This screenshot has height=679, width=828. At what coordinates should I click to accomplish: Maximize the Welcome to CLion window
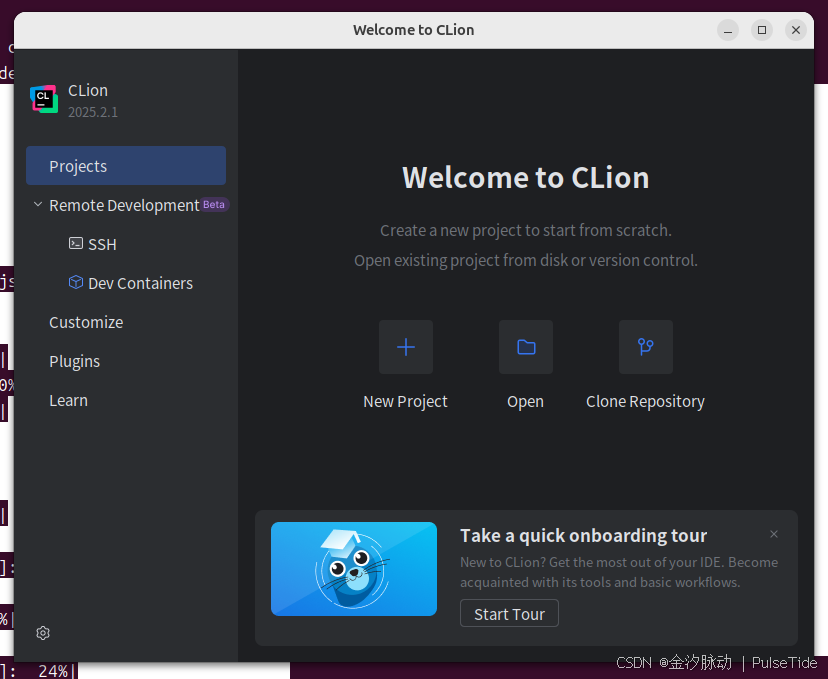762,30
